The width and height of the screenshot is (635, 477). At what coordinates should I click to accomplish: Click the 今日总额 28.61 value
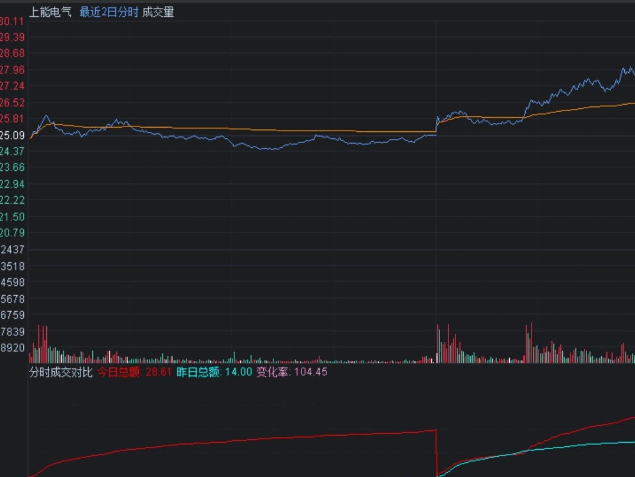point(134,372)
